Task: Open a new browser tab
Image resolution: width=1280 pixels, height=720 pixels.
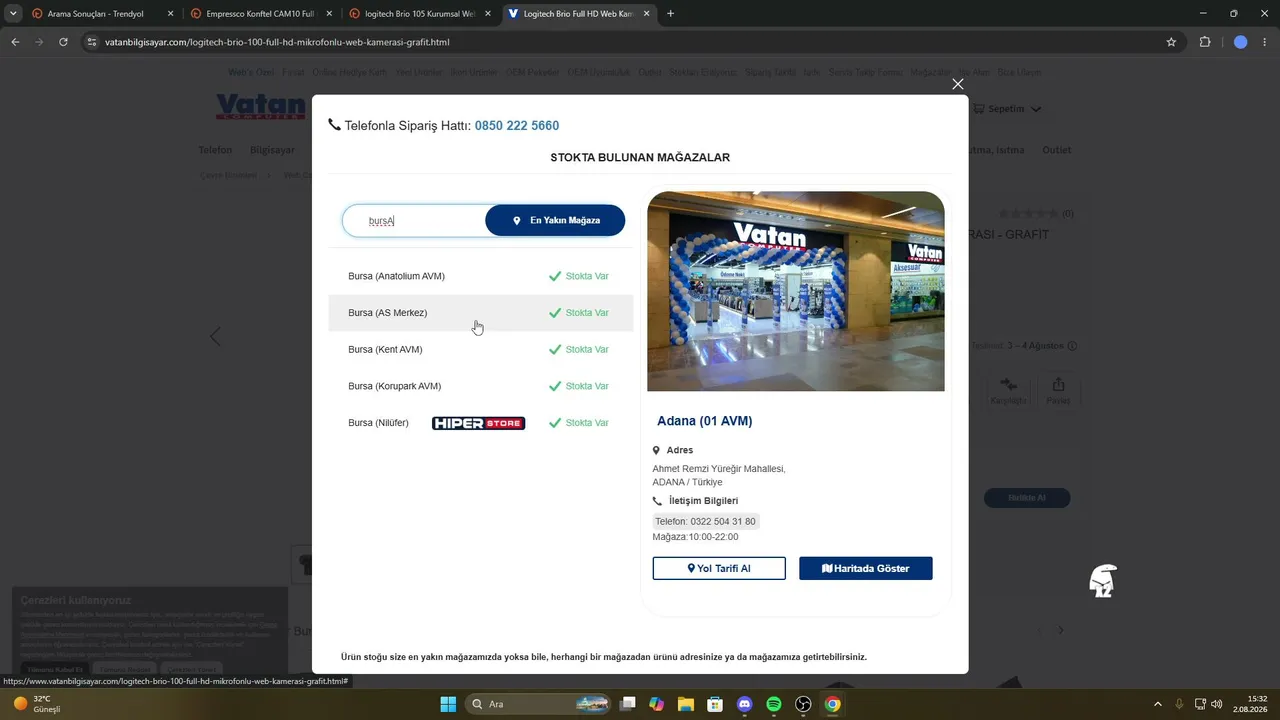Action: [x=670, y=14]
